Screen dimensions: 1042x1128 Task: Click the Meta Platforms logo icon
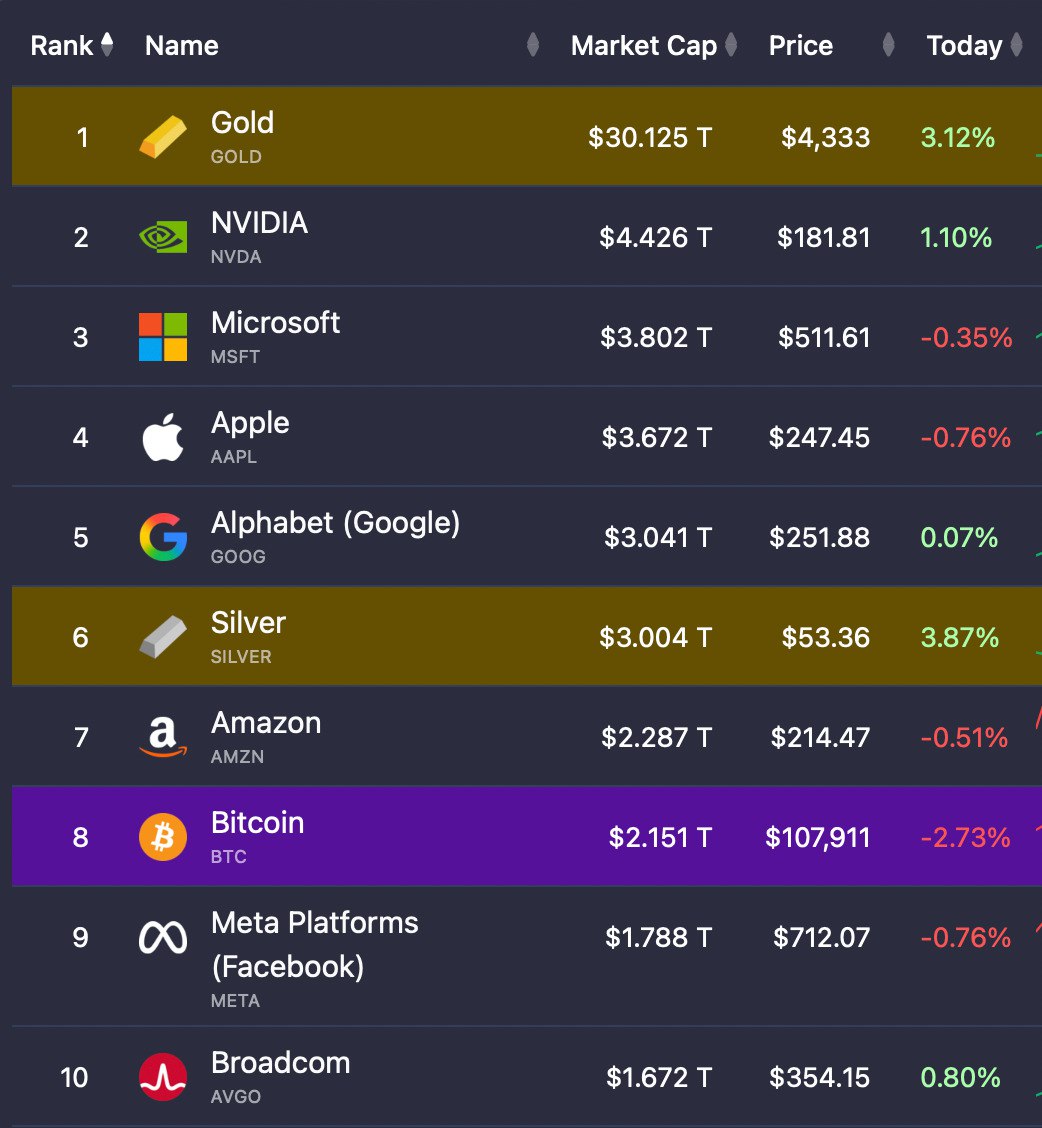(x=162, y=938)
